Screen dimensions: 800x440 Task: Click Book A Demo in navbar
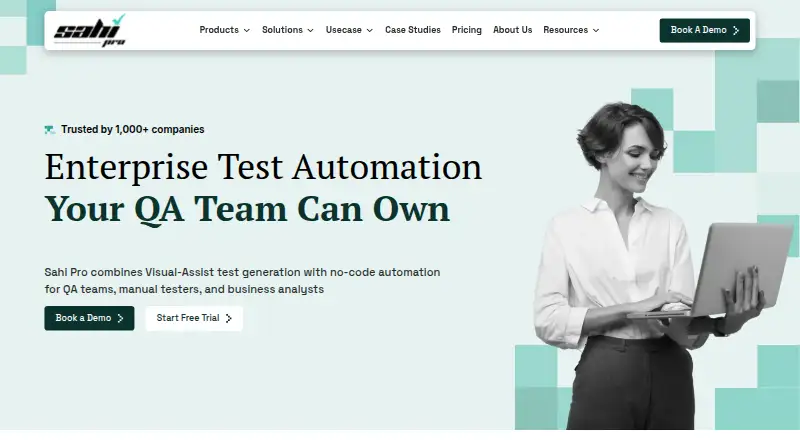tap(705, 31)
